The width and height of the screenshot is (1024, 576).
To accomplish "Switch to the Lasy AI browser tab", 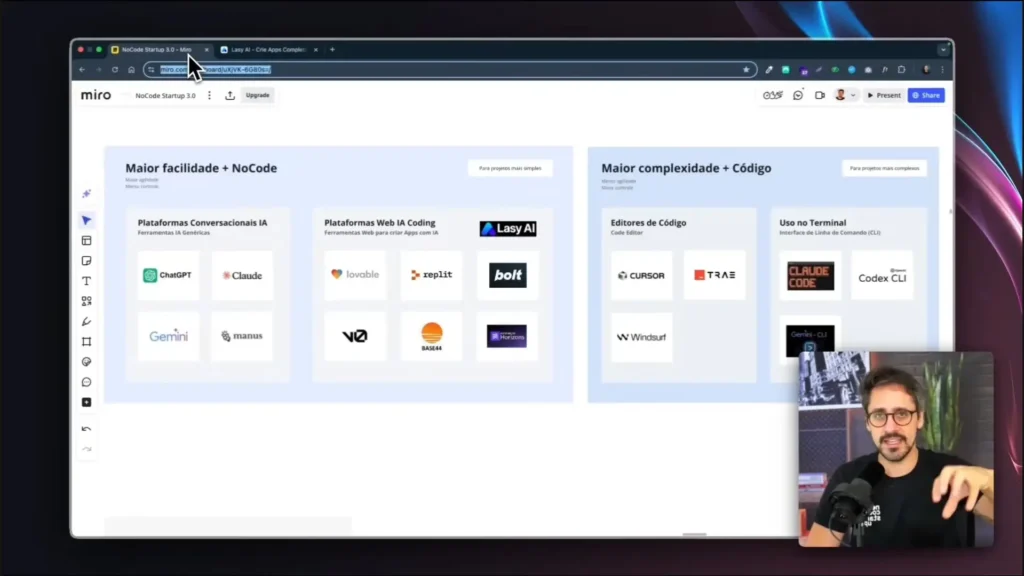I will [265, 48].
